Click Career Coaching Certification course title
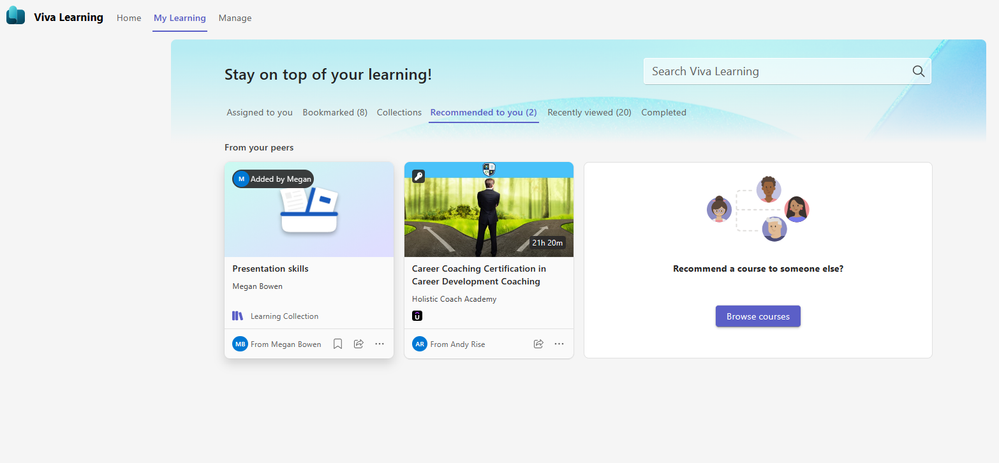Image resolution: width=999 pixels, height=463 pixels. (x=478, y=275)
